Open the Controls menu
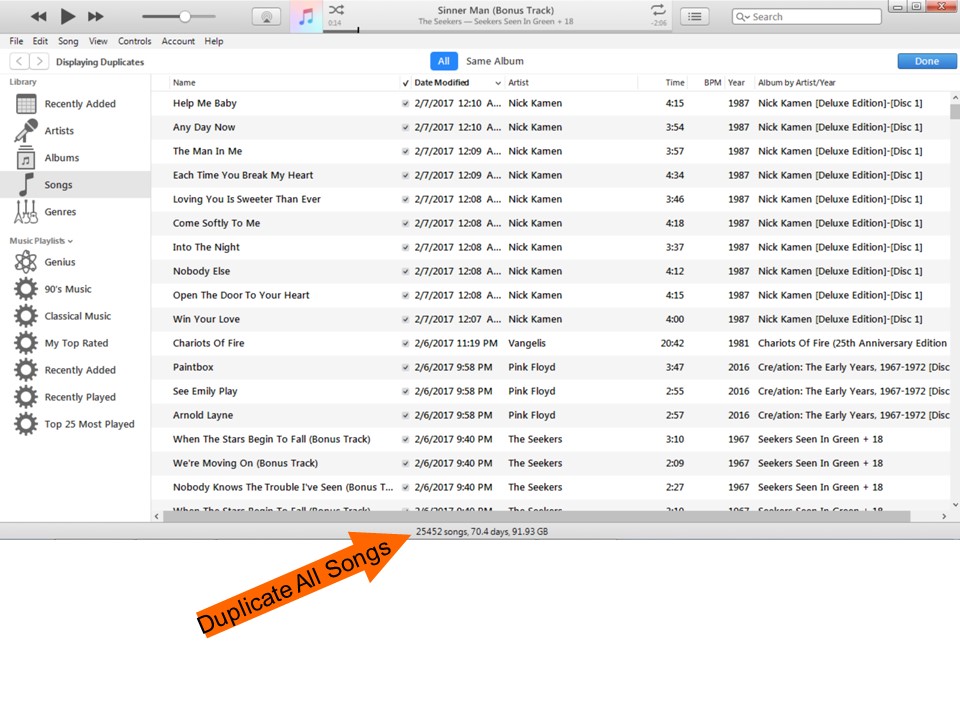 [135, 41]
